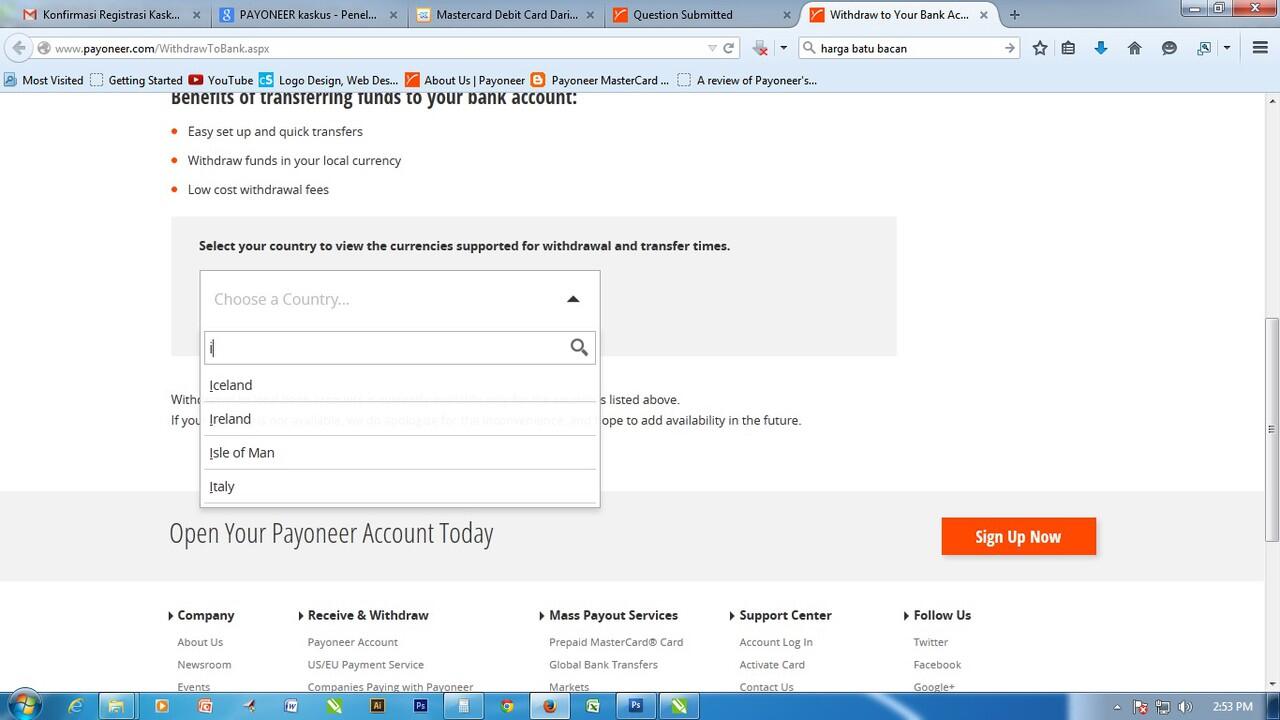Open Payoneer Account footer link
This screenshot has width=1280, height=720.
click(352, 642)
